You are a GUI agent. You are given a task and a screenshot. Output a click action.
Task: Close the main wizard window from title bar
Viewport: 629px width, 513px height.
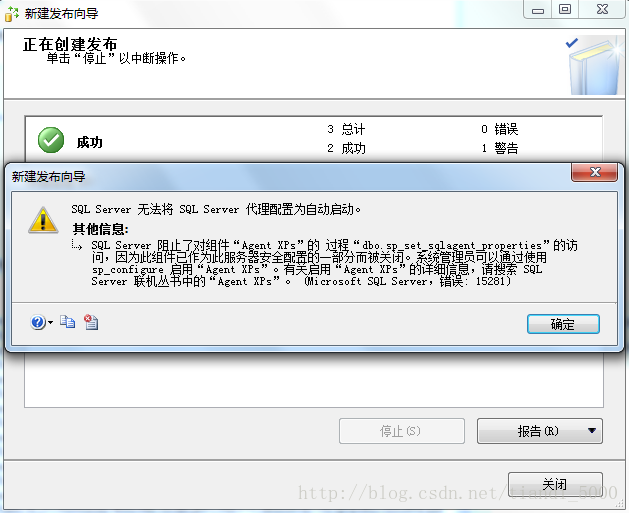[x=602, y=10]
